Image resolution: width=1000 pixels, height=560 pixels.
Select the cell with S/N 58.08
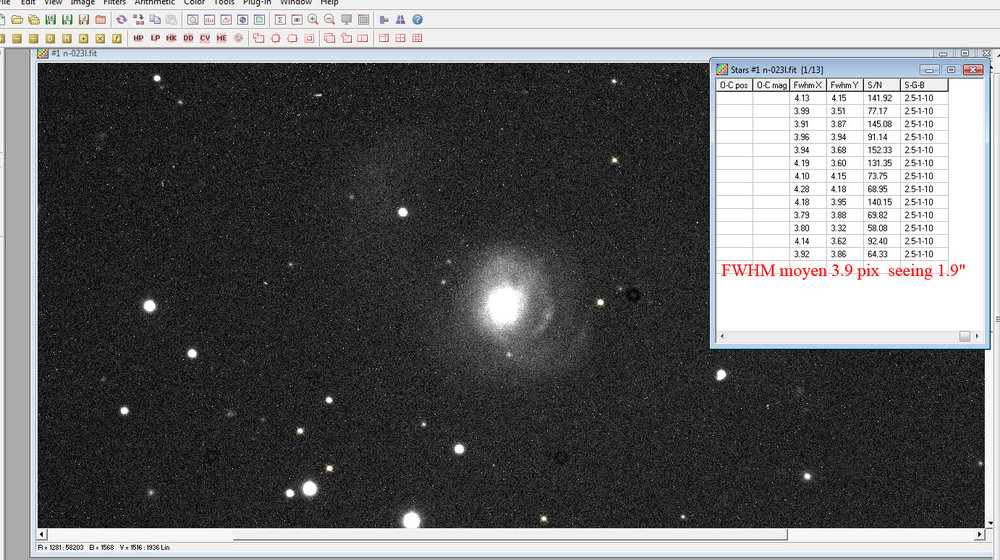tap(881, 228)
